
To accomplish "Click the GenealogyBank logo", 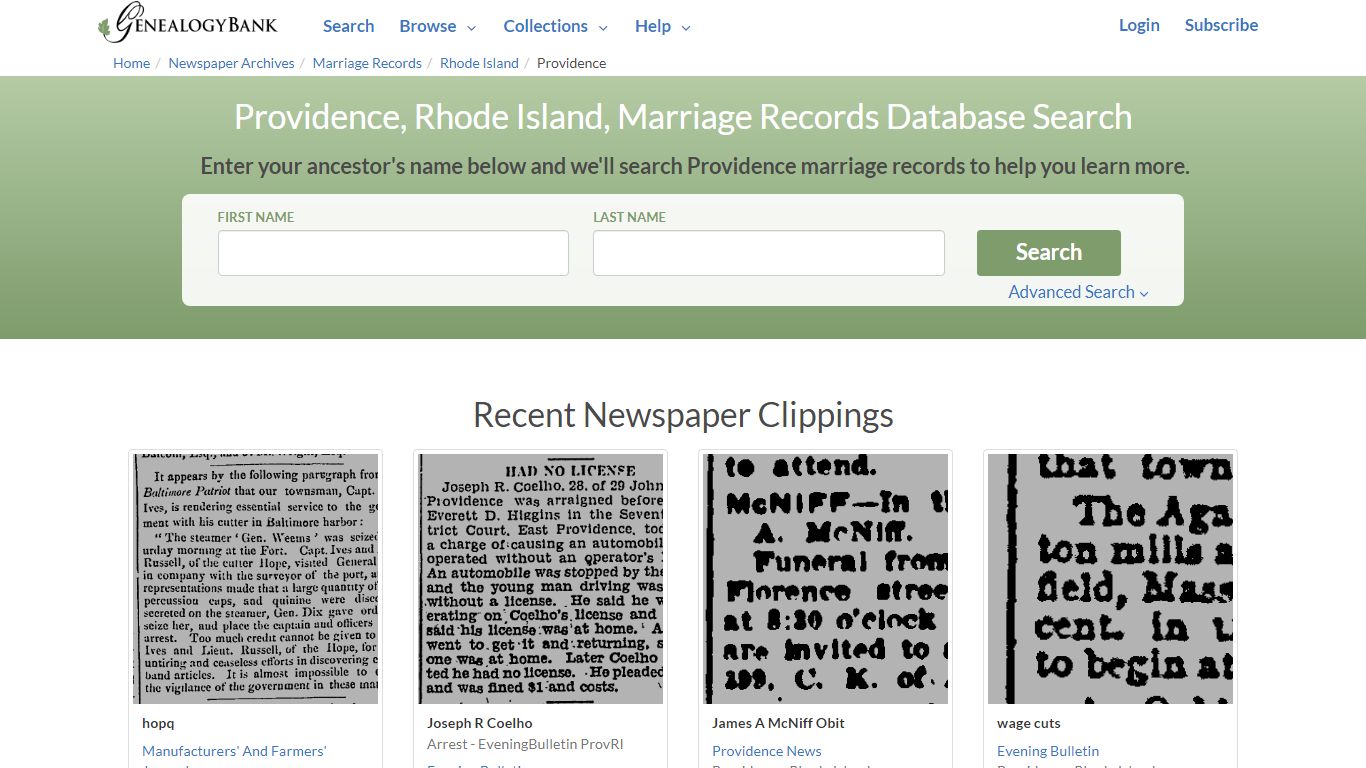I will tap(188, 24).
